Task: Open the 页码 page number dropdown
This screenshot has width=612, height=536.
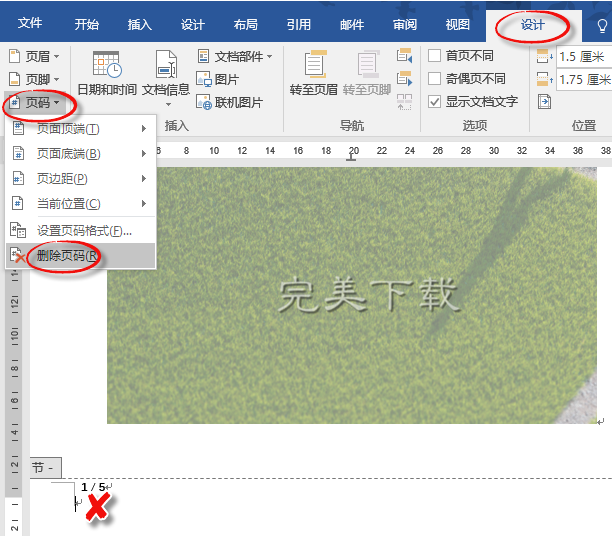Action: tap(34, 103)
